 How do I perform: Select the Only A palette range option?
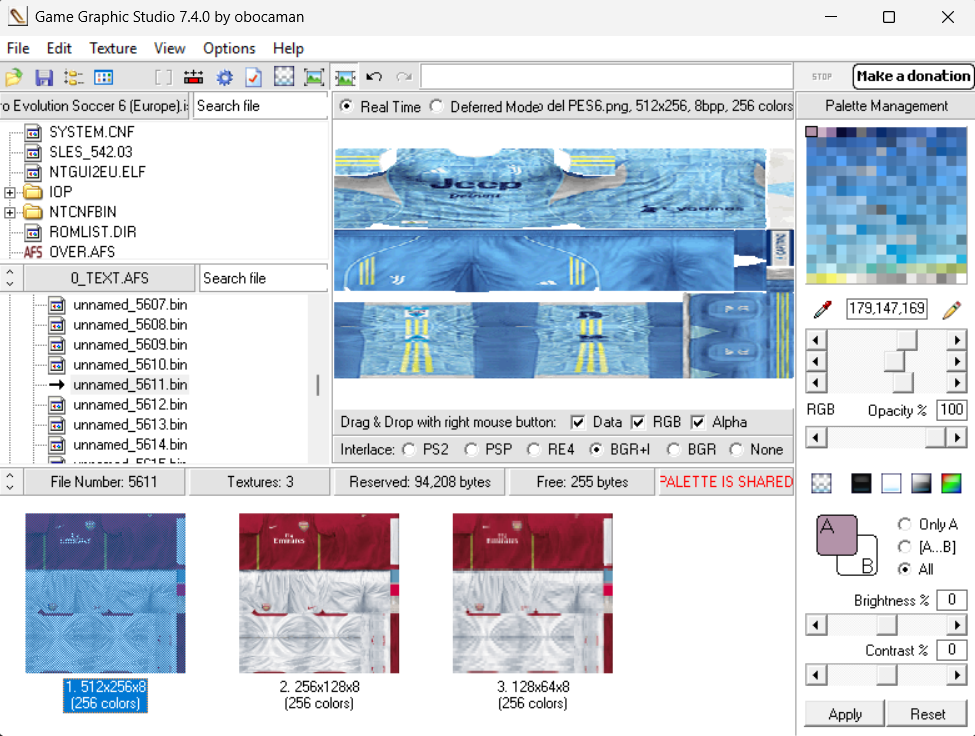click(905, 525)
